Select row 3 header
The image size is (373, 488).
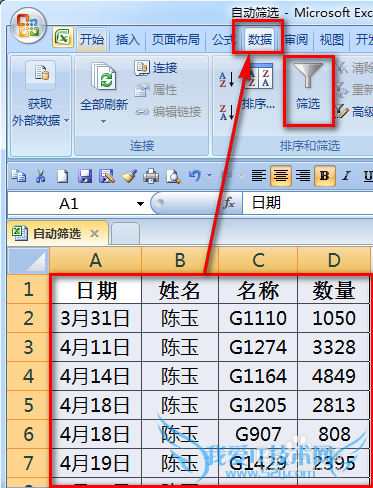point(29,347)
